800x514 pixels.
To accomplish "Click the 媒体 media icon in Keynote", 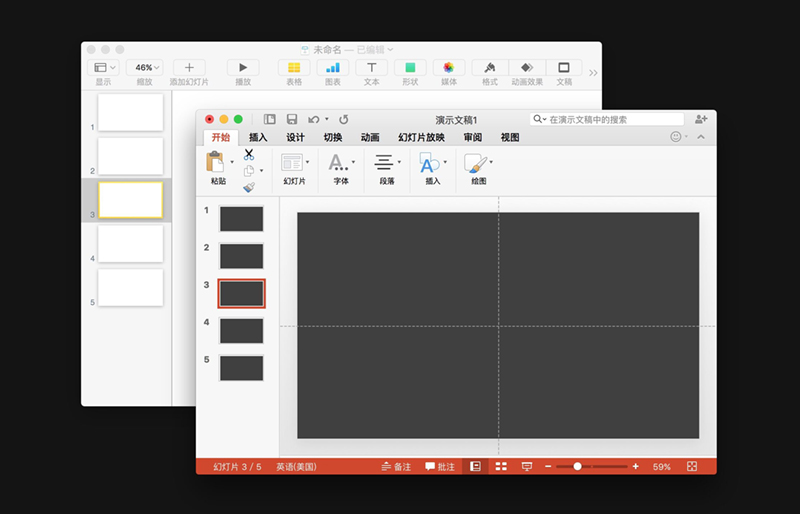I will (449, 67).
